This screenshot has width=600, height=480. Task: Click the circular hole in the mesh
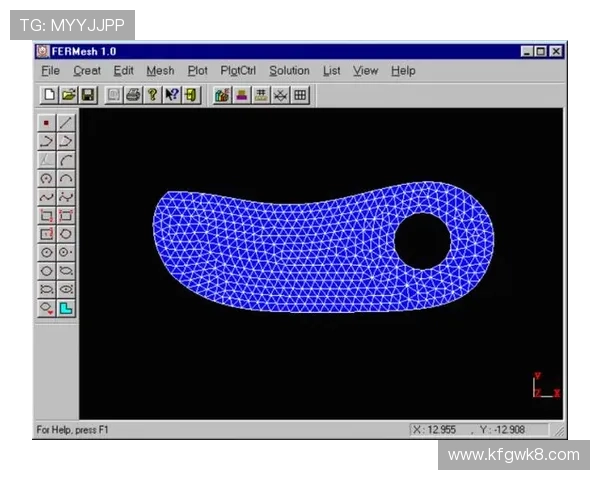click(x=422, y=240)
